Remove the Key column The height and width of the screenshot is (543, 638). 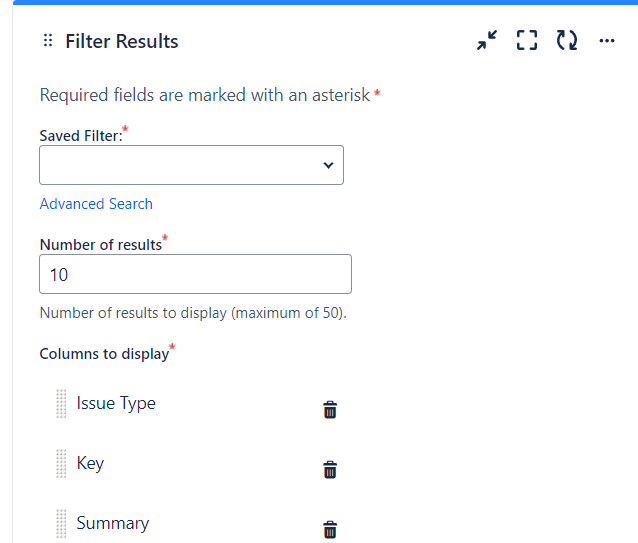(330, 470)
